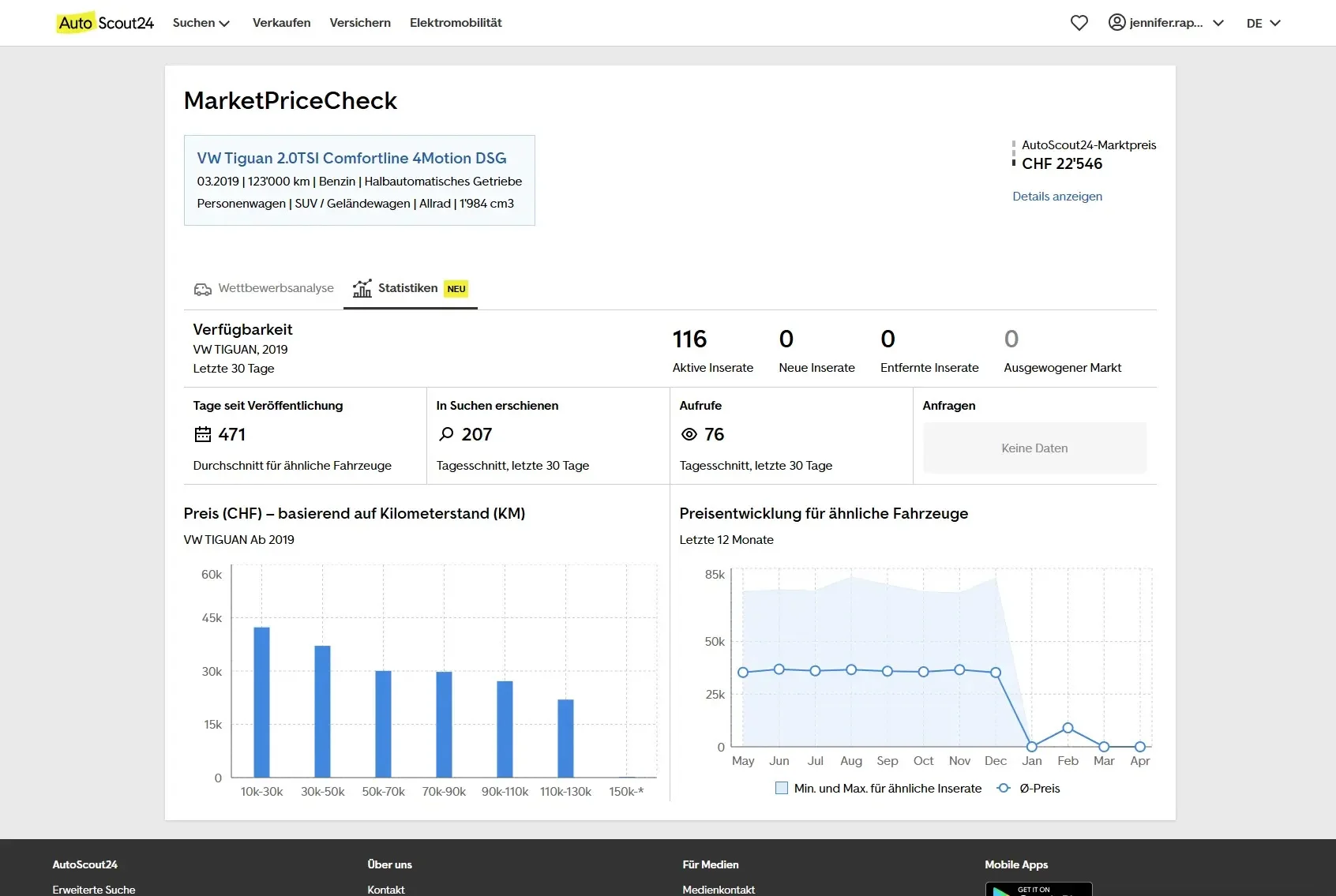
Task: Expand the jennifer.rap... account dropdown
Action: click(1177, 23)
